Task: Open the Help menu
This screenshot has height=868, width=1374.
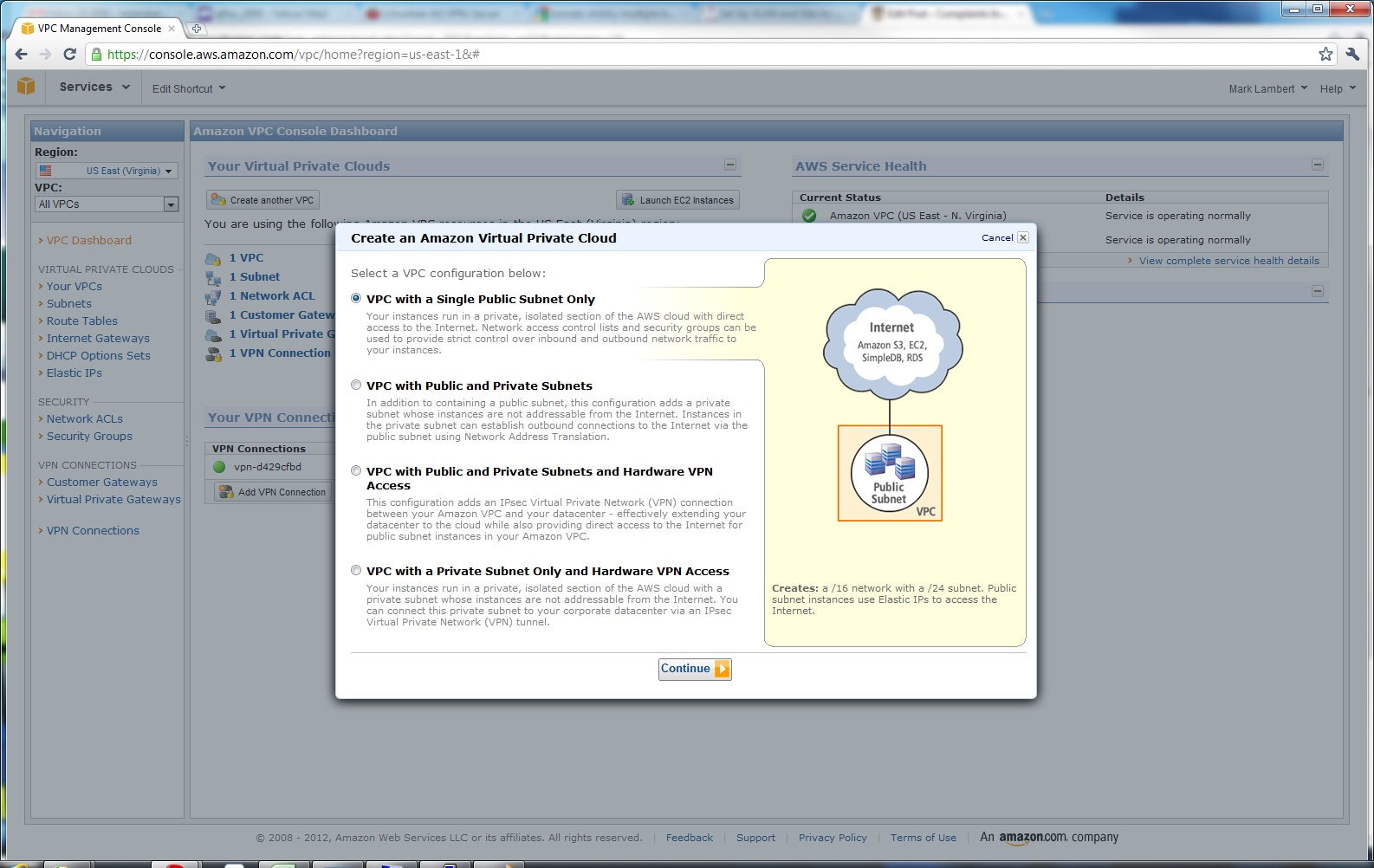Action: [1337, 88]
